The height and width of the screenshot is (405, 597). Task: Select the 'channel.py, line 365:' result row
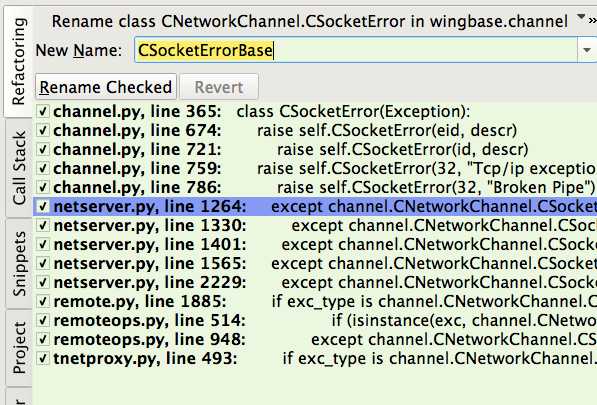pyautogui.click(x=315, y=112)
